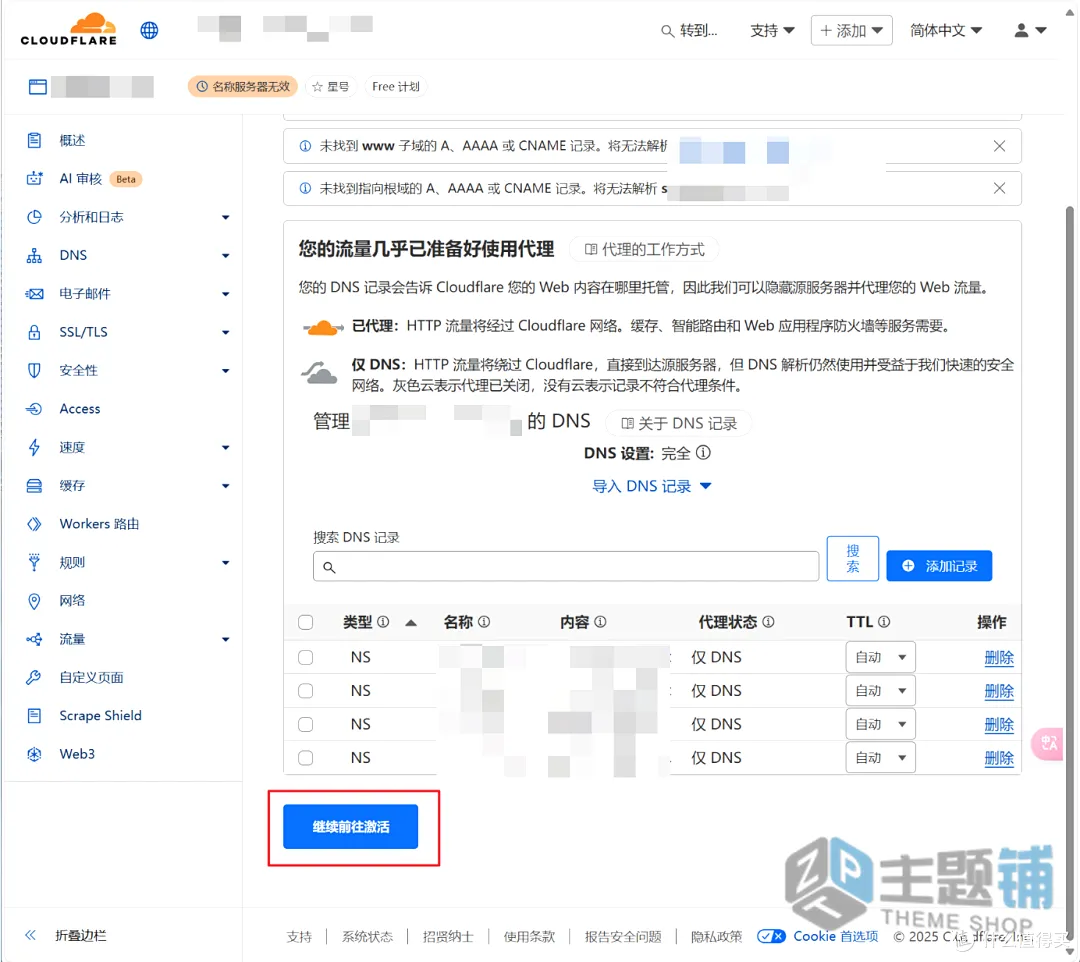Open 关于 DNS 记录 help link
The height and width of the screenshot is (962, 1080).
coord(679,424)
